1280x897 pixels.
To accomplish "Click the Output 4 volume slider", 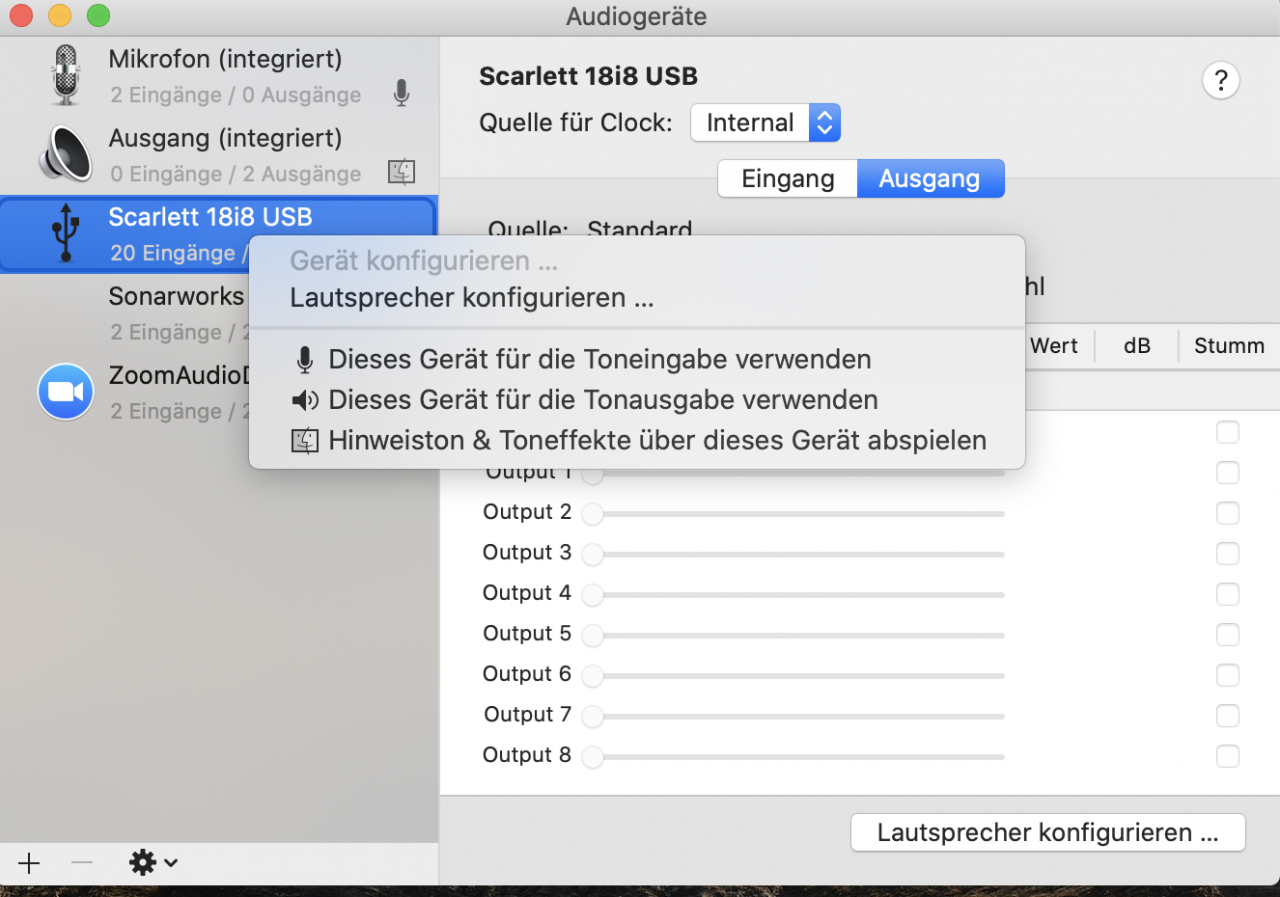I will tap(793, 595).
